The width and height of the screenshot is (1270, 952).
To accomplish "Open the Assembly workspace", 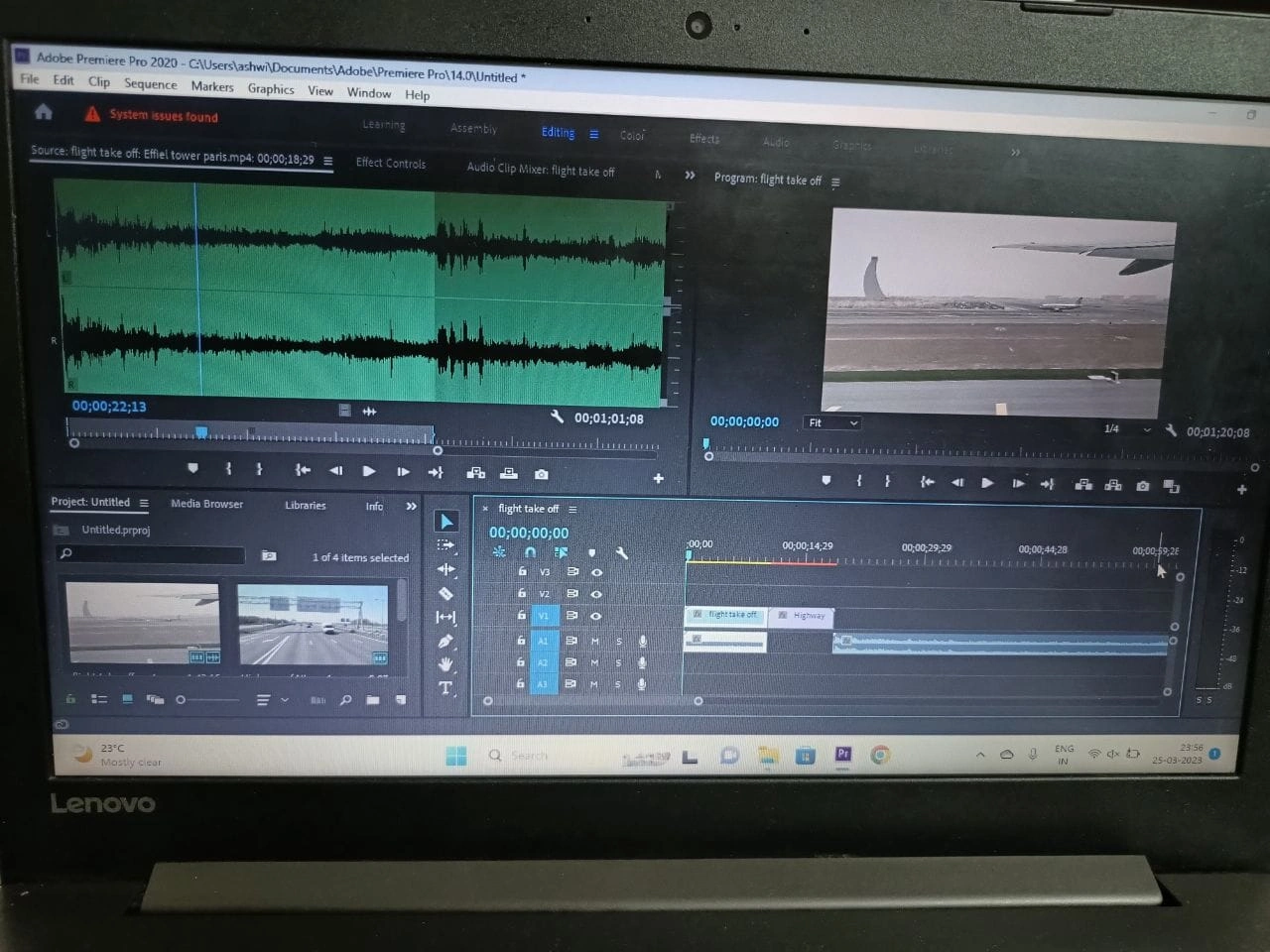I will tap(473, 128).
